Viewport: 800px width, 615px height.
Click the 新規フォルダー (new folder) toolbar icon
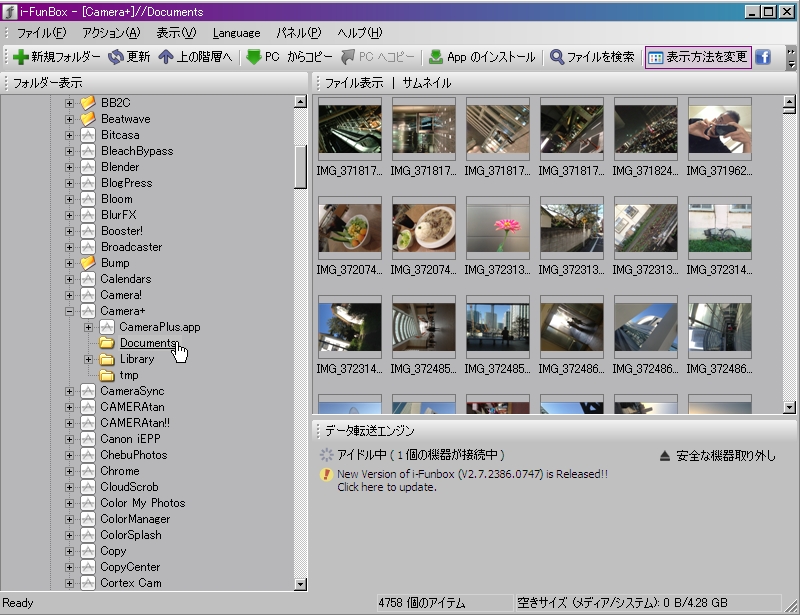[x=20, y=57]
